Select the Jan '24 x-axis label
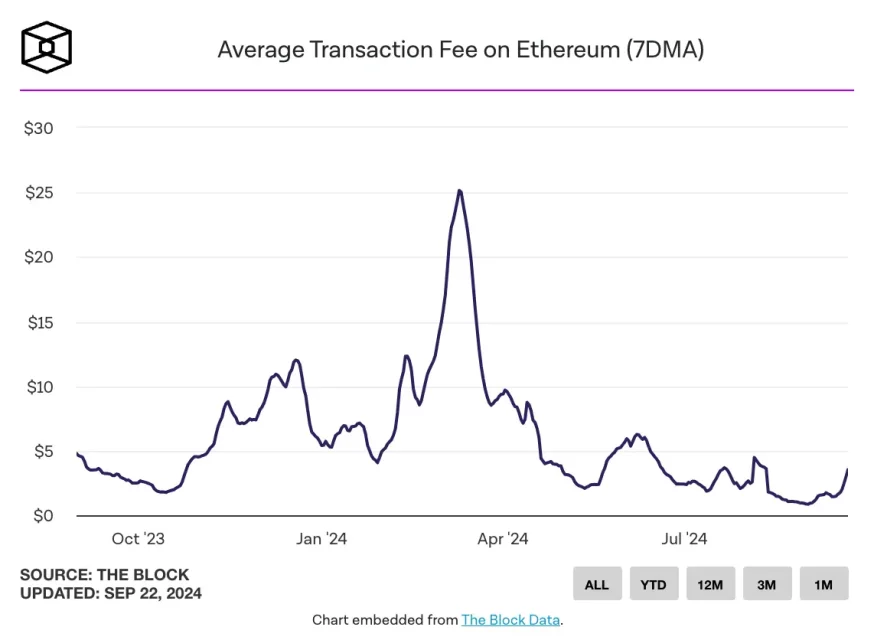This screenshot has height=640, width=874. pyautogui.click(x=322, y=539)
